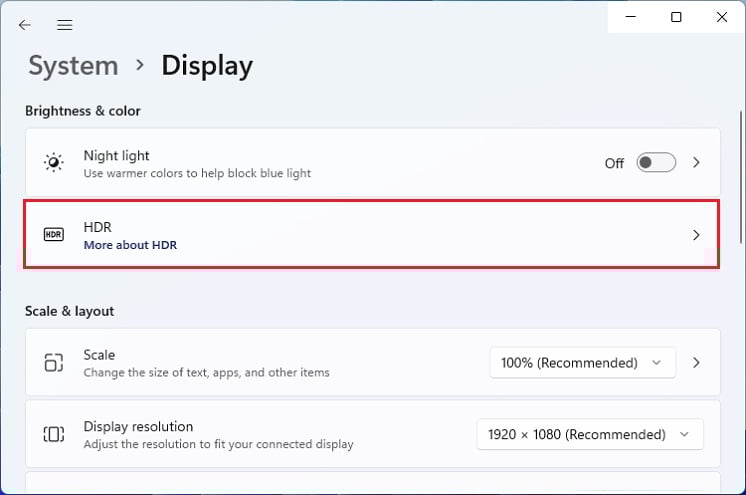This screenshot has height=495, width=746.
Task: Go to System in breadcrumb
Action: 73,66
